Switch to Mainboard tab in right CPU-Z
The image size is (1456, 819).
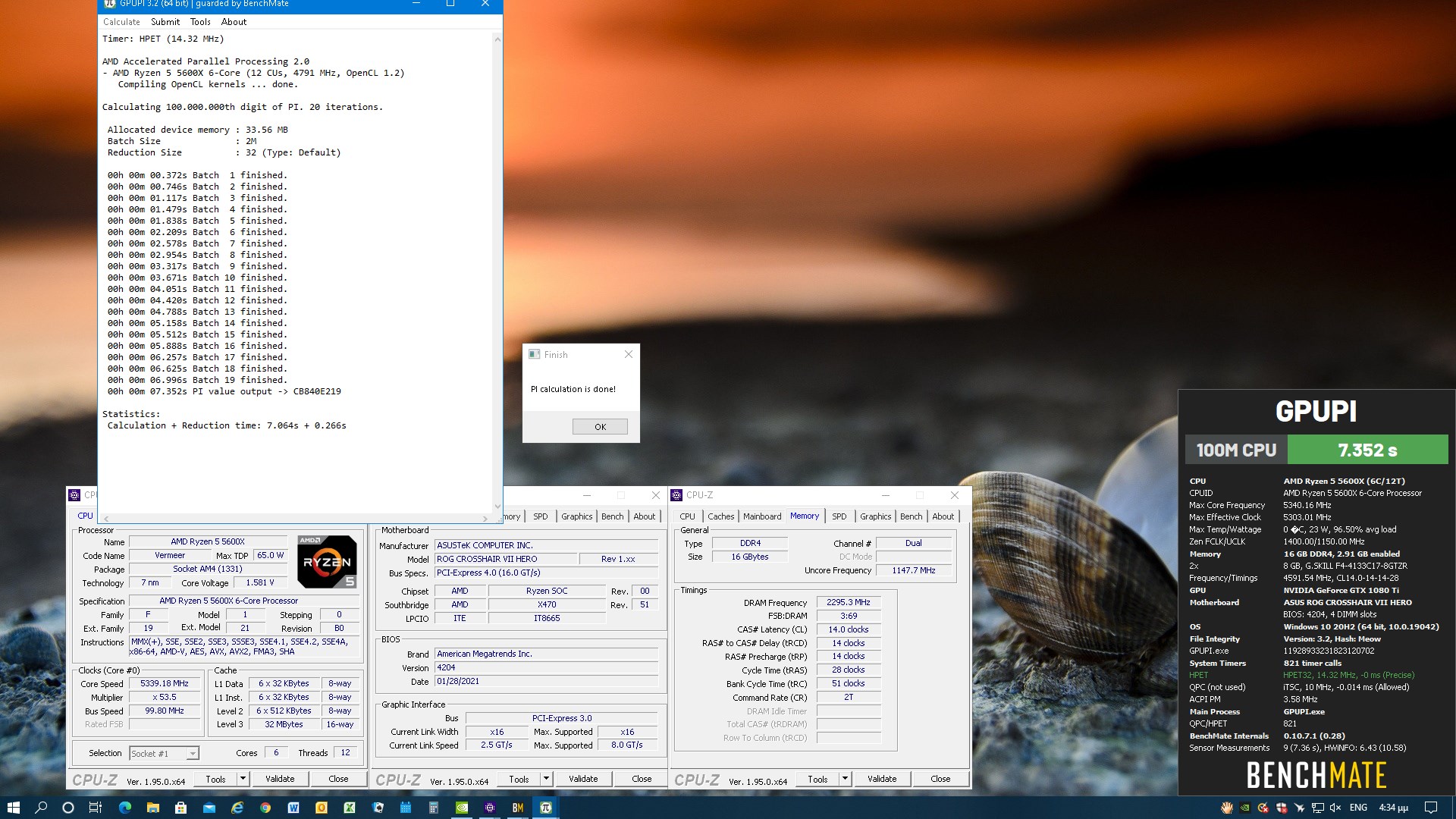tap(762, 516)
